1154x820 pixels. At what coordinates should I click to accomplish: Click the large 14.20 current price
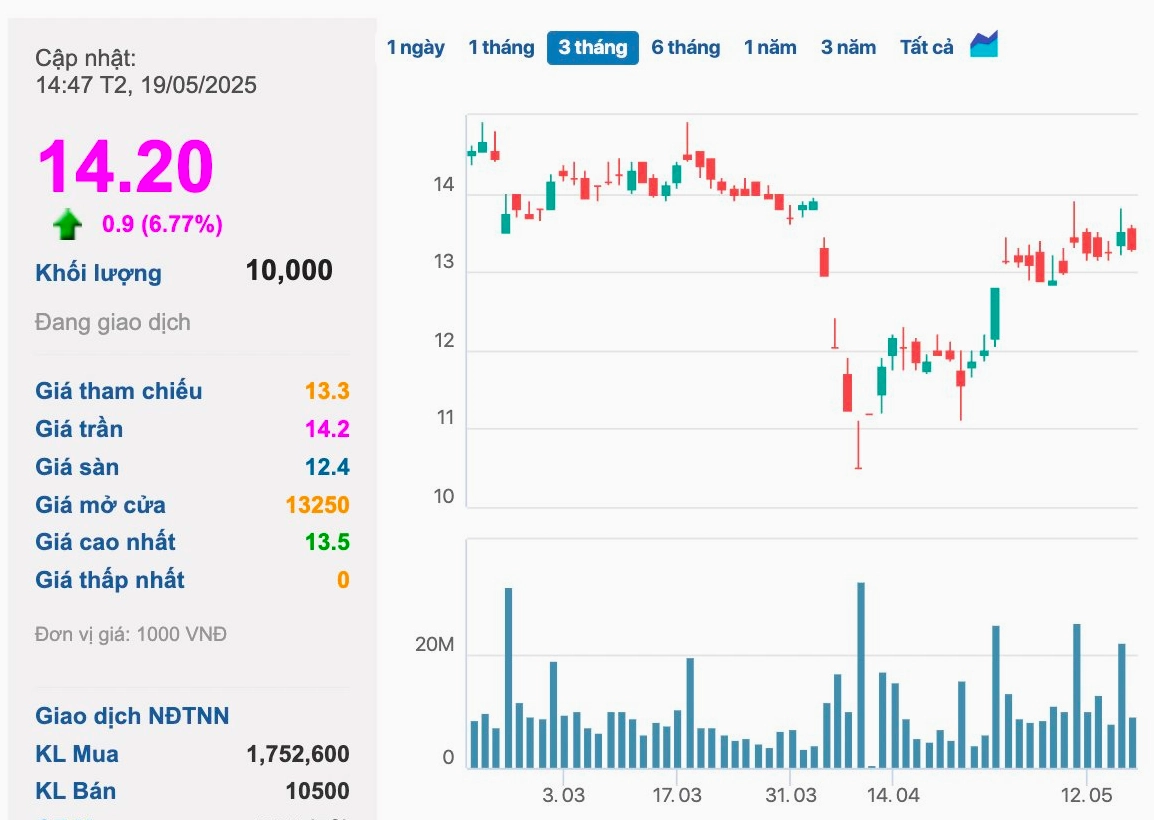[x=126, y=167]
